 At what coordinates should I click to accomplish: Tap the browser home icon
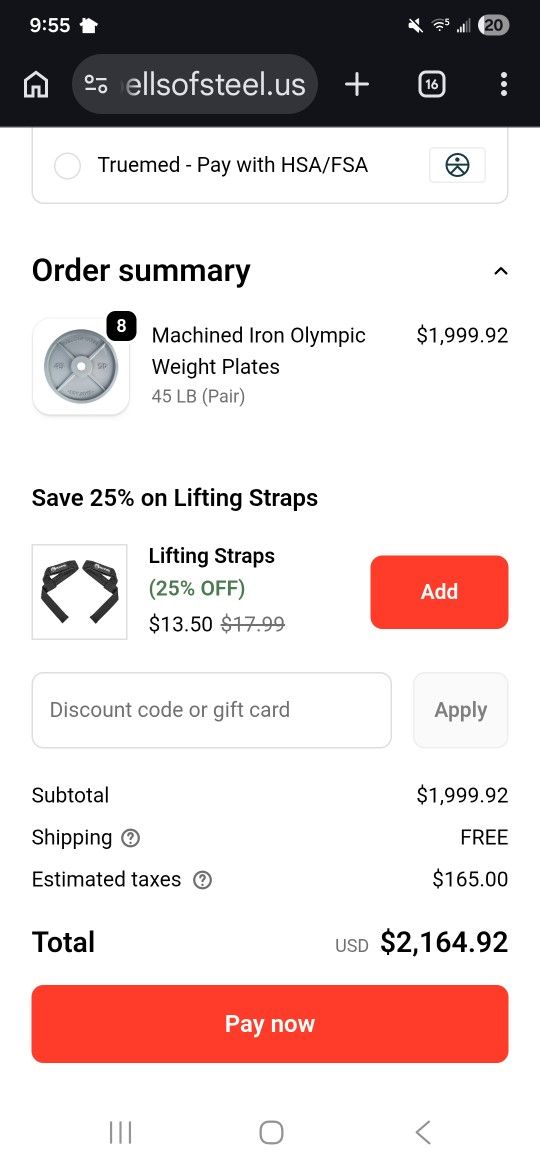tap(37, 85)
